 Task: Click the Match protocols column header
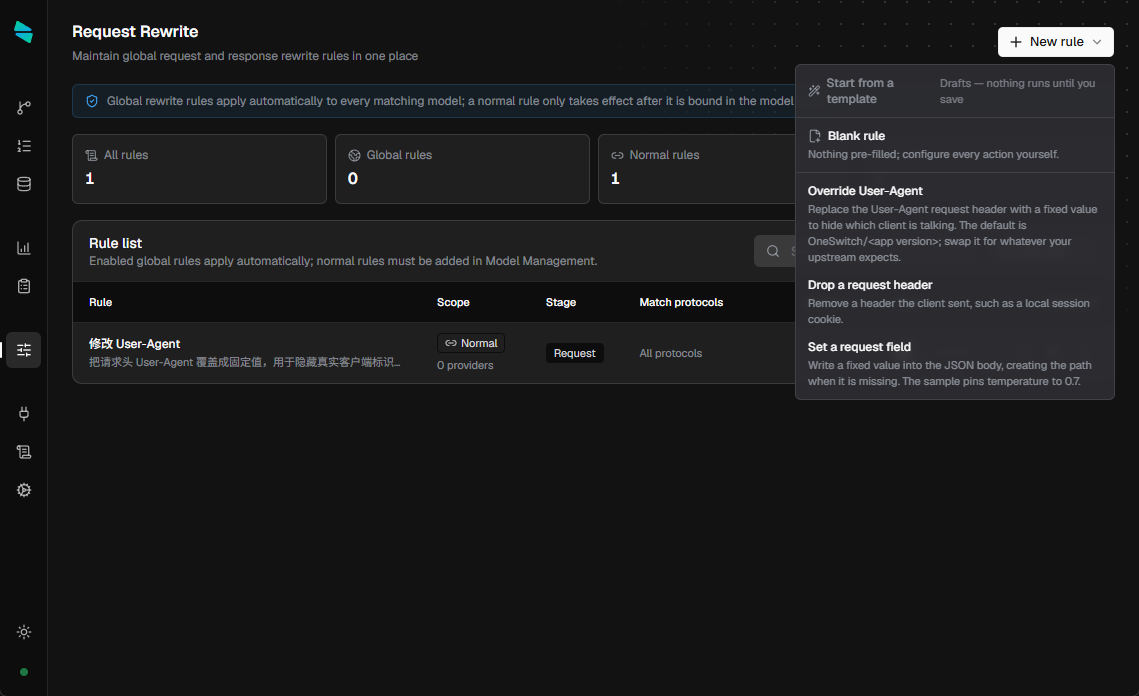point(681,302)
